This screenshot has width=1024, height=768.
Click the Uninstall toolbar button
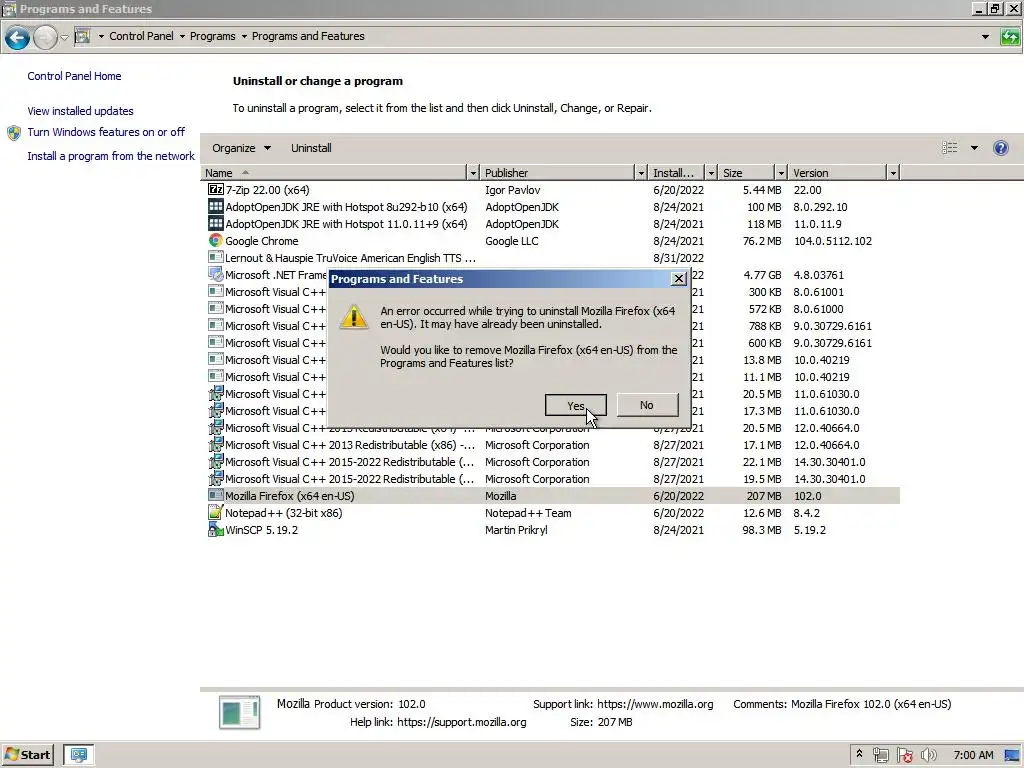(311, 148)
